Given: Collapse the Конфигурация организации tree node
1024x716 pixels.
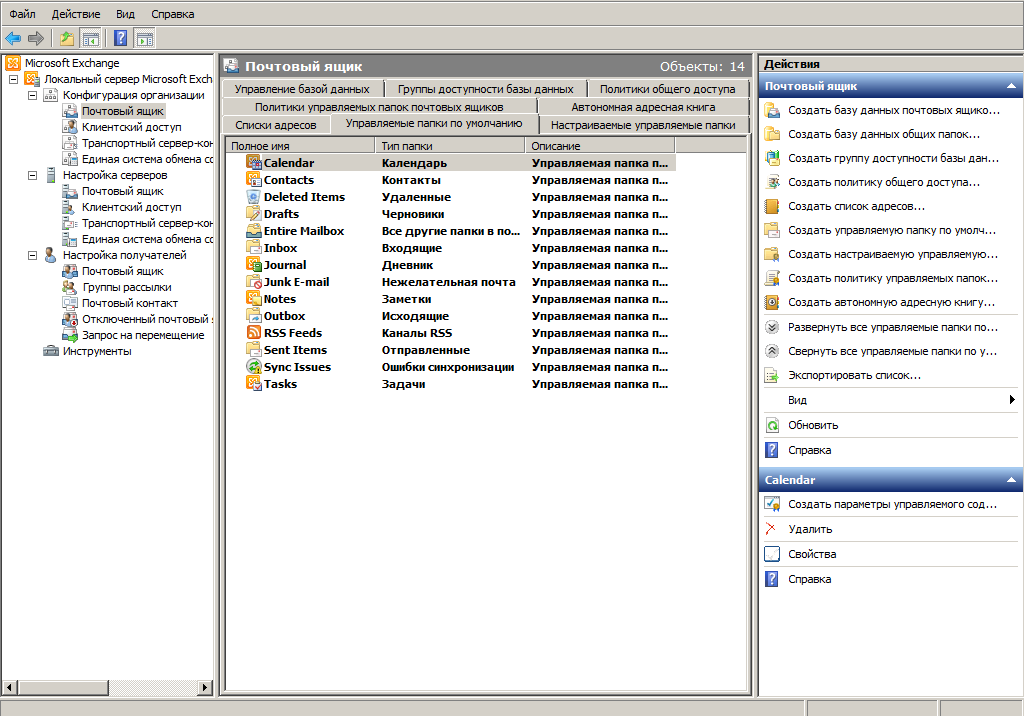Looking at the screenshot, I should [x=32, y=95].
